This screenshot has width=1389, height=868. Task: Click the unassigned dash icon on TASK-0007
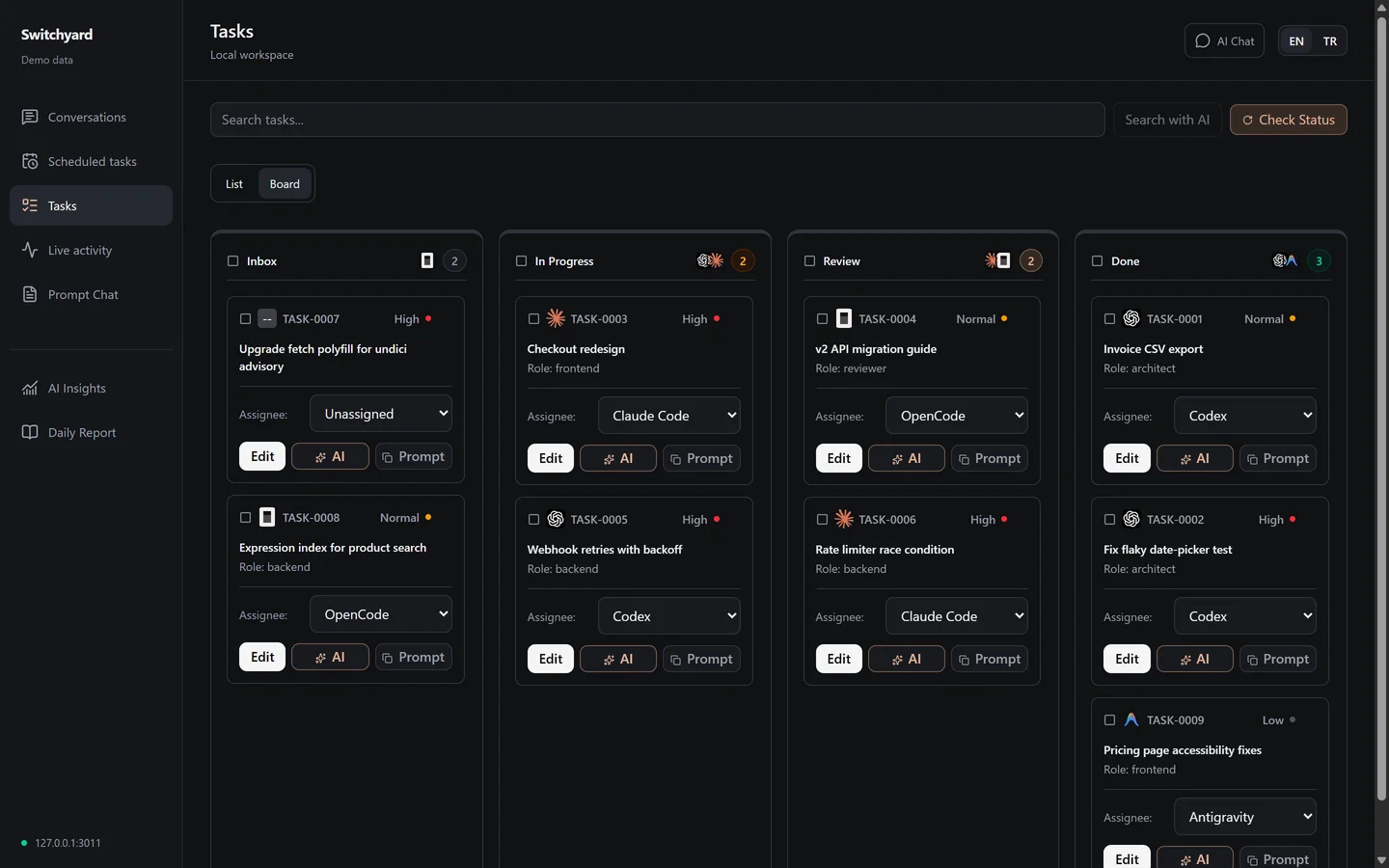tap(267, 318)
